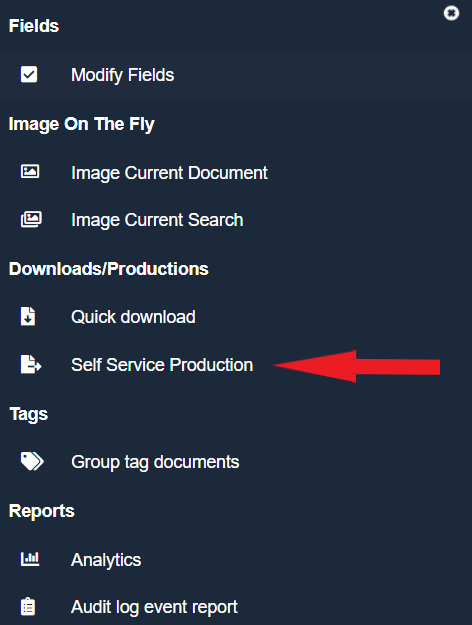This screenshot has width=472, height=625.
Task: Open the Audit log event report label
Action: tap(154, 607)
